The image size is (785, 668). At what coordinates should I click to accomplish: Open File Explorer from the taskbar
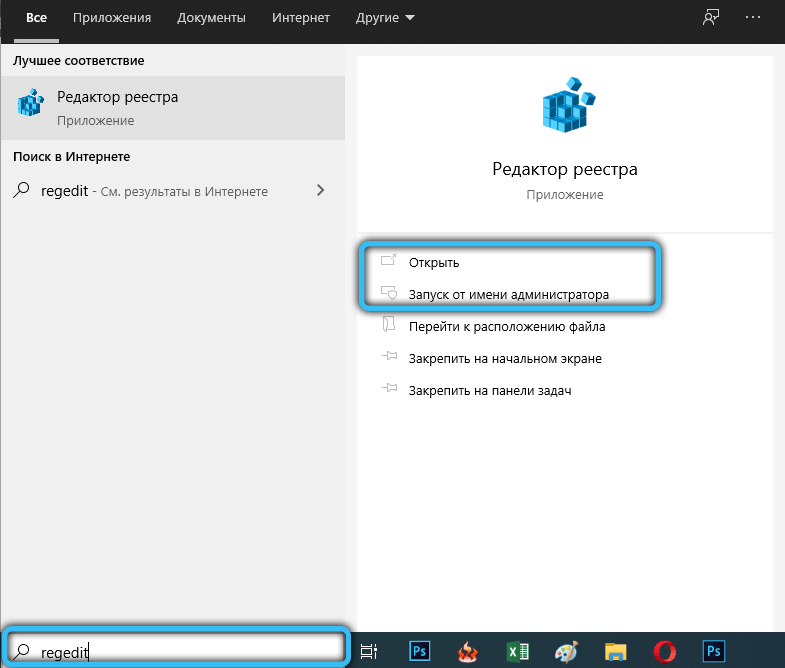coord(615,652)
